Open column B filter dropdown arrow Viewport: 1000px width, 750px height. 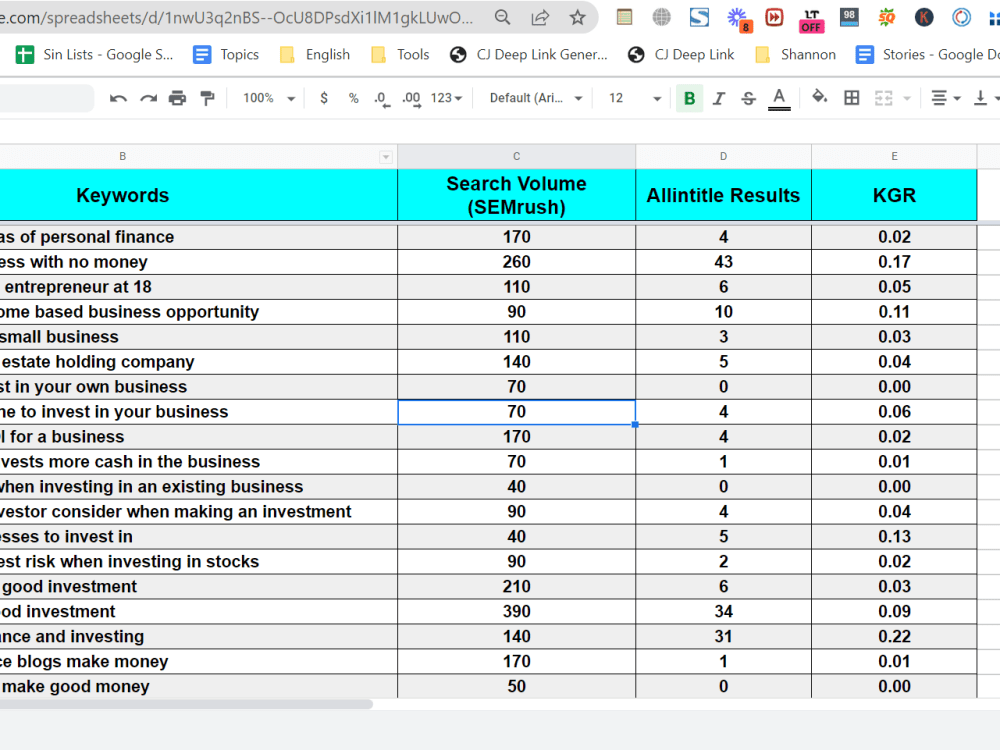pyautogui.click(x=385, y=157)
